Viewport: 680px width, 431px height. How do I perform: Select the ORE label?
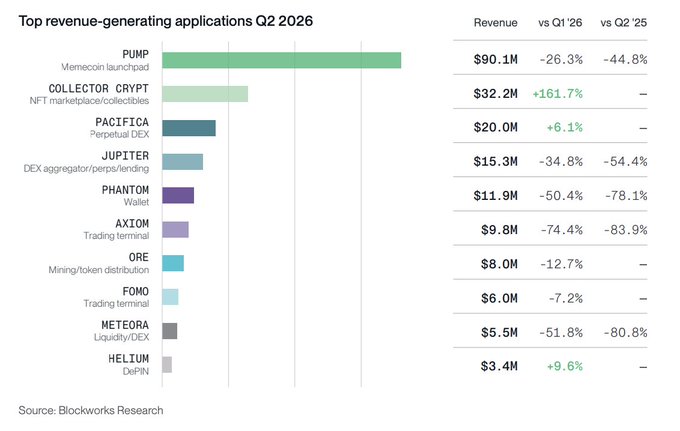click(x=138, y=257)
